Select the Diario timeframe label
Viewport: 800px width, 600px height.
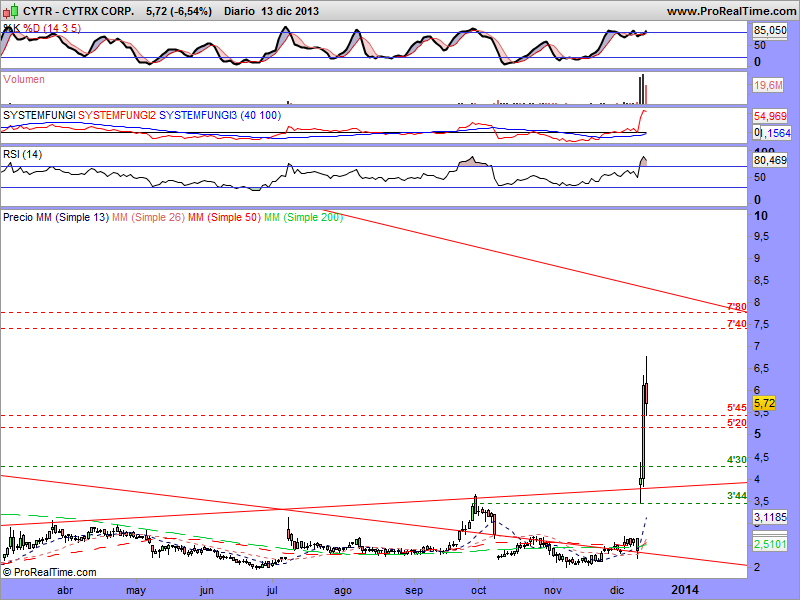239,11
